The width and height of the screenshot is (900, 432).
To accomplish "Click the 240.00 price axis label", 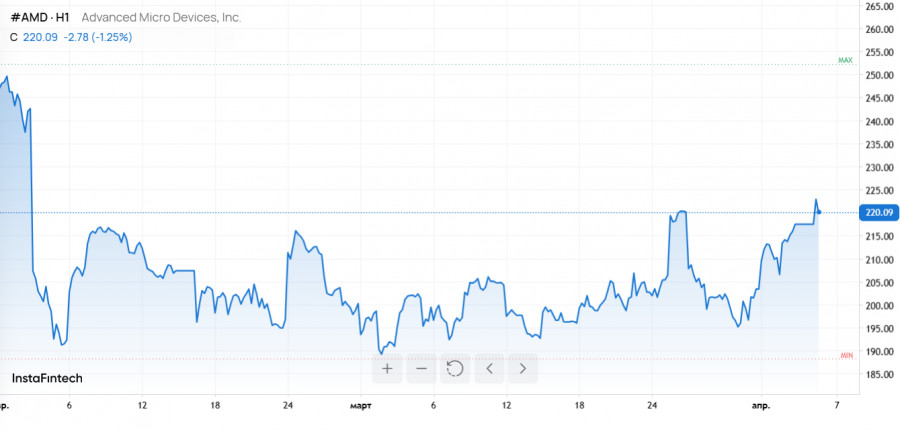I will tap(879, 122).
